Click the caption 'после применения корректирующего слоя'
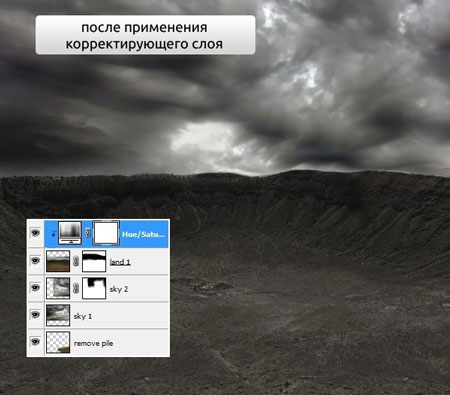This screenshot has height=395, width=450. pyautogui.click(x=144, y=35)
